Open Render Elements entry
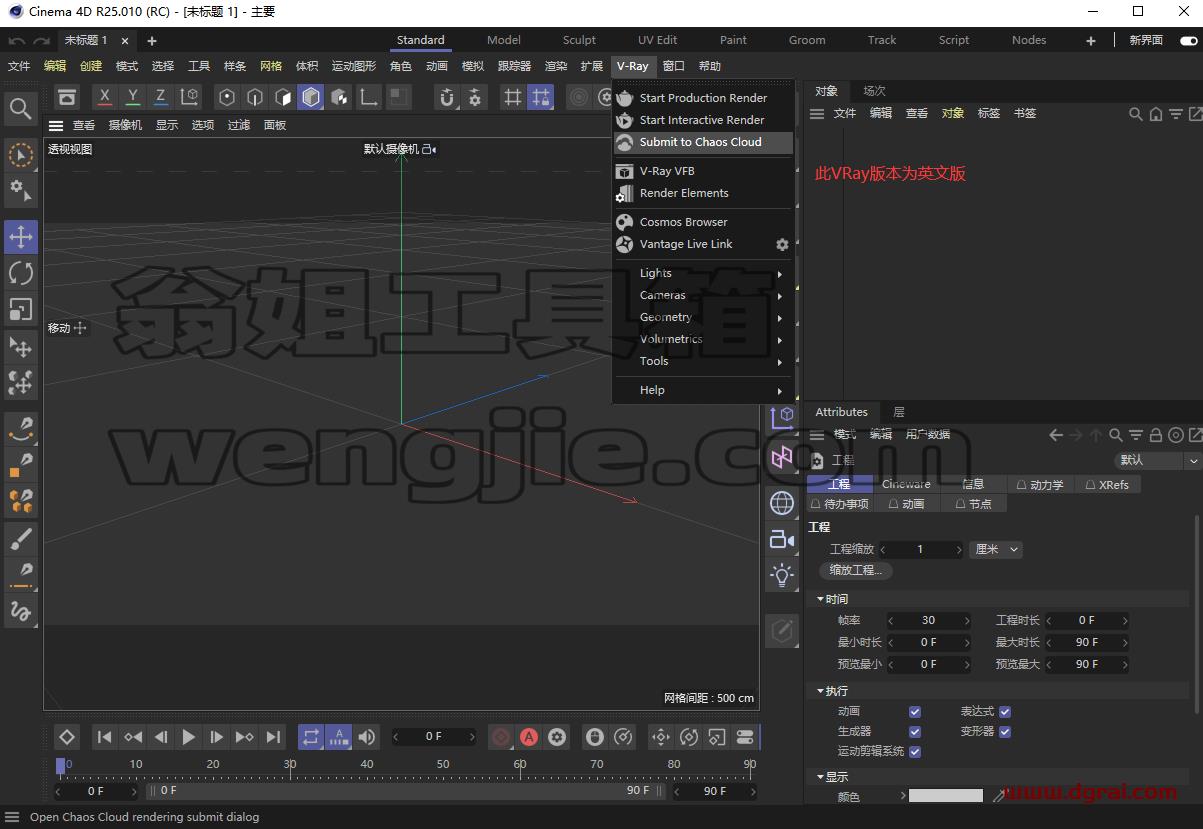Viewport: 1203px width, 829px height. click(x=703, y=193)
